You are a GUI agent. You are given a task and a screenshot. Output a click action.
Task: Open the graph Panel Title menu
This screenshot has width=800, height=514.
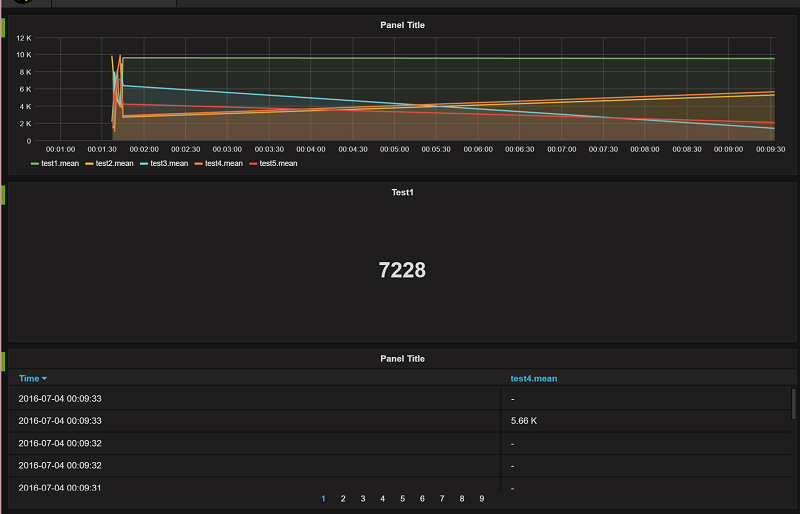(x=402, y=25)
